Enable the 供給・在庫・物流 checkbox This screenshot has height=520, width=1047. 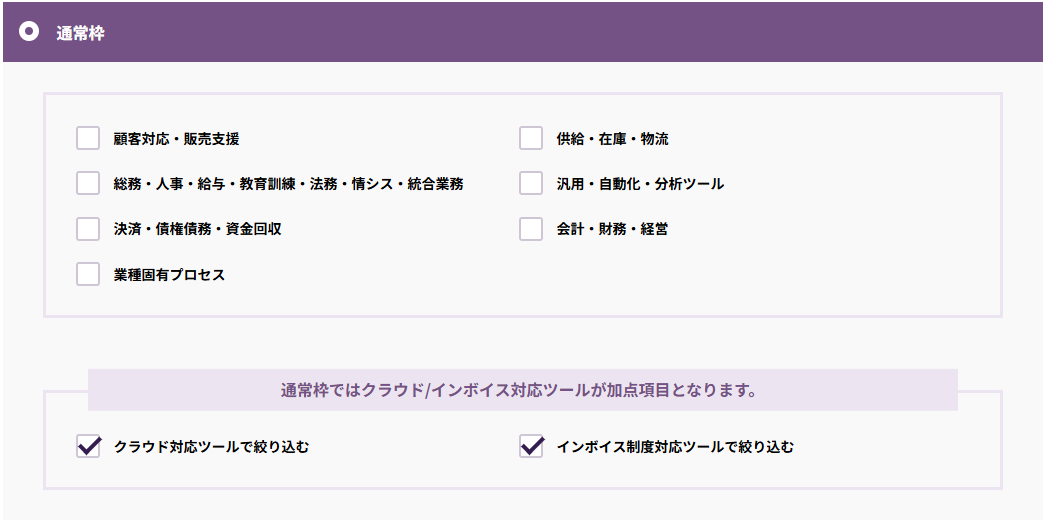531,139
